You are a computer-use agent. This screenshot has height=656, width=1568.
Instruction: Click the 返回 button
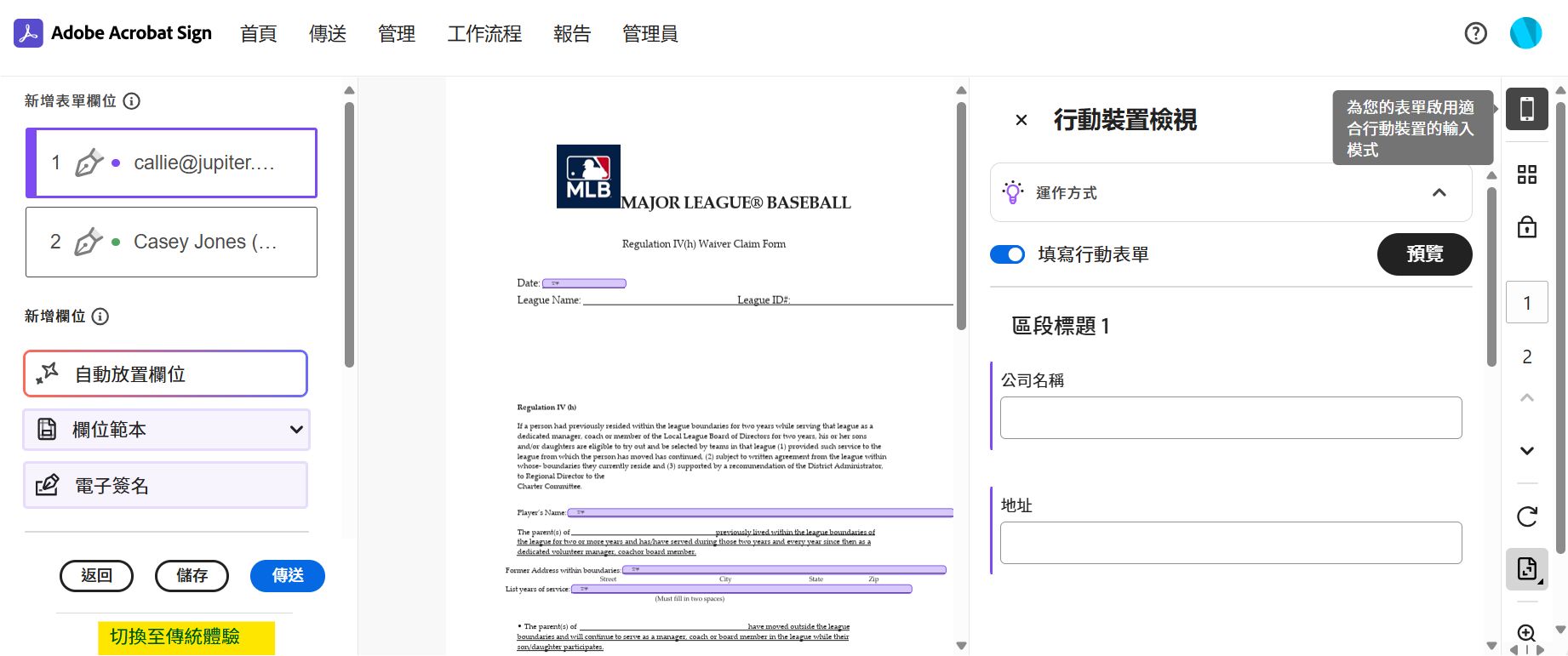point(97,576)
